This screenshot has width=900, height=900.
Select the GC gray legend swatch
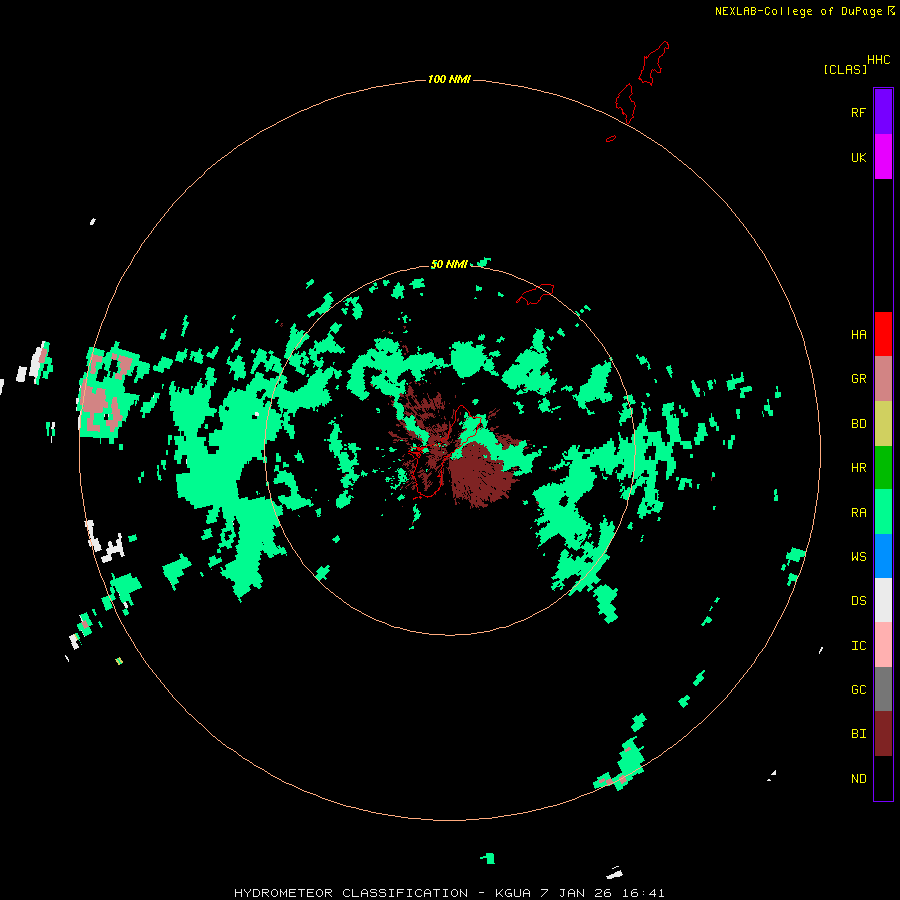coord(883,689)
